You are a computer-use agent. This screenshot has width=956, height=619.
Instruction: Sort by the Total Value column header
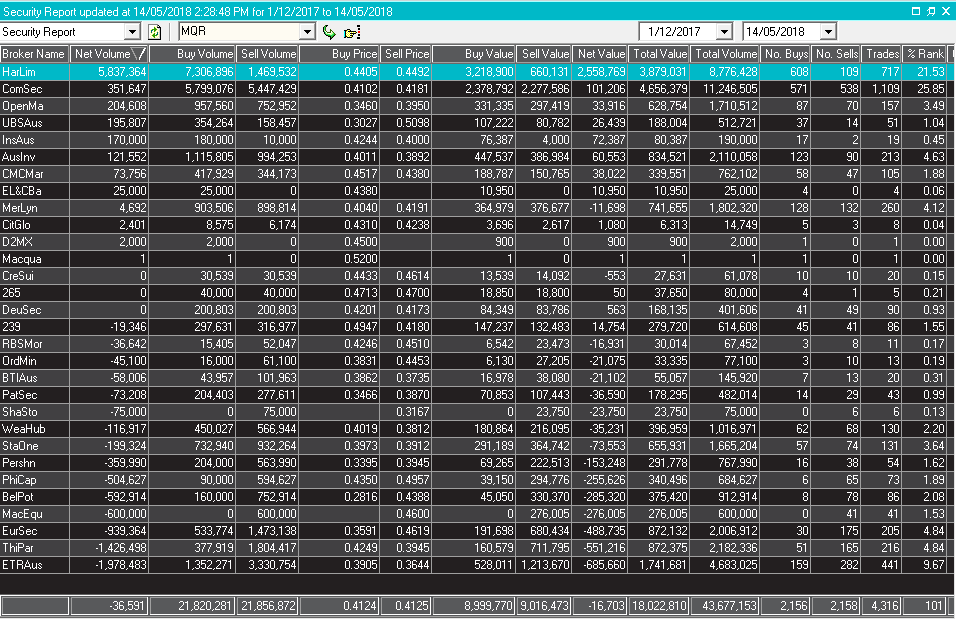pyautogui.click(x=659, y=54)
